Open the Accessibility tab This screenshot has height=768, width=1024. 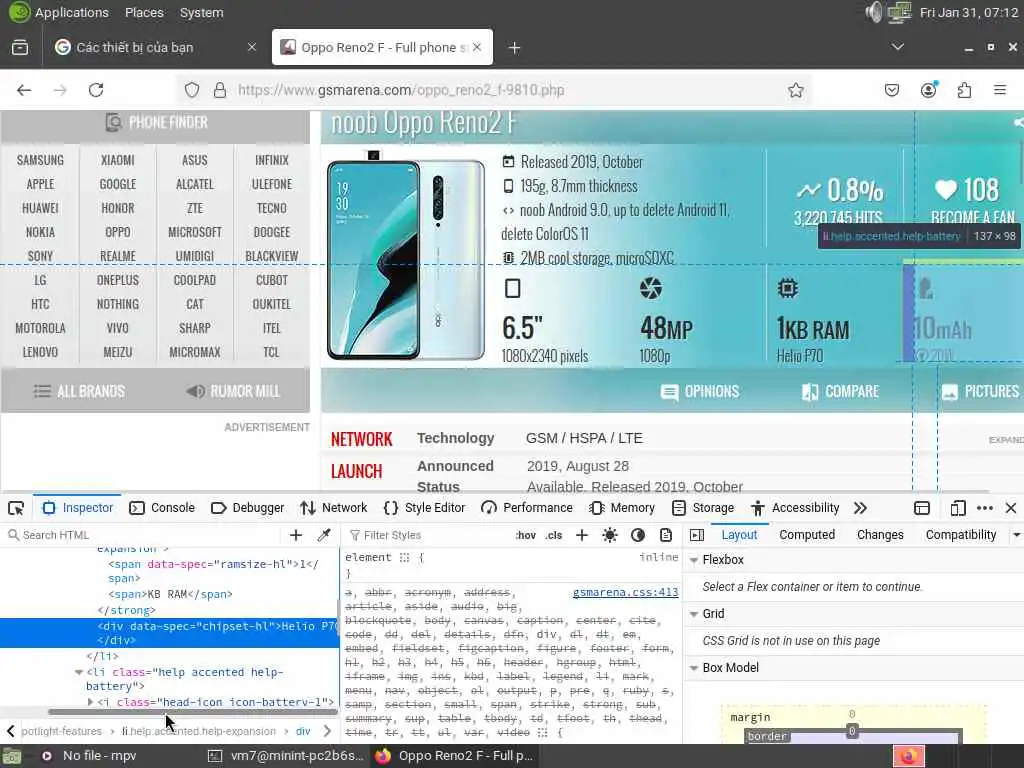(x=795, y=508)
